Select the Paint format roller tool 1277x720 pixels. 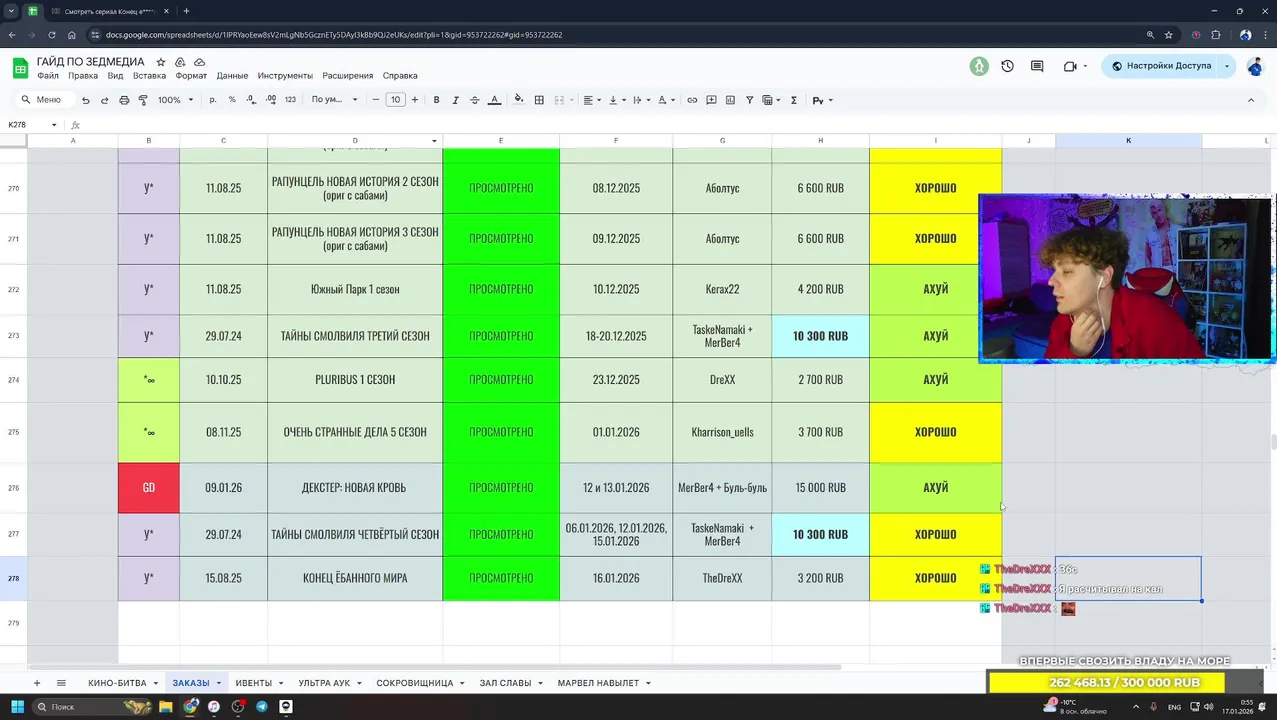pyautogui.click(x=143, y=100)
